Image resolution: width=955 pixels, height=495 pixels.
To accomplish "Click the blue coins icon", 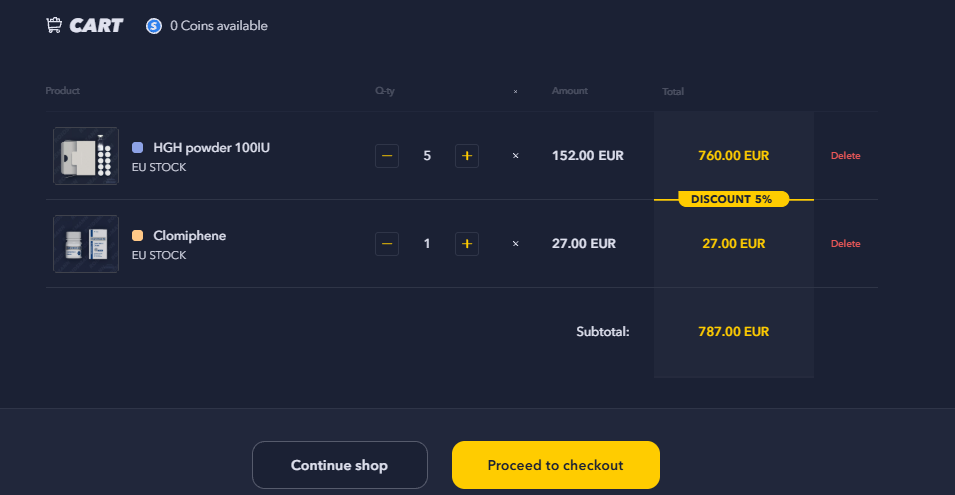I will tap(154, 26).
